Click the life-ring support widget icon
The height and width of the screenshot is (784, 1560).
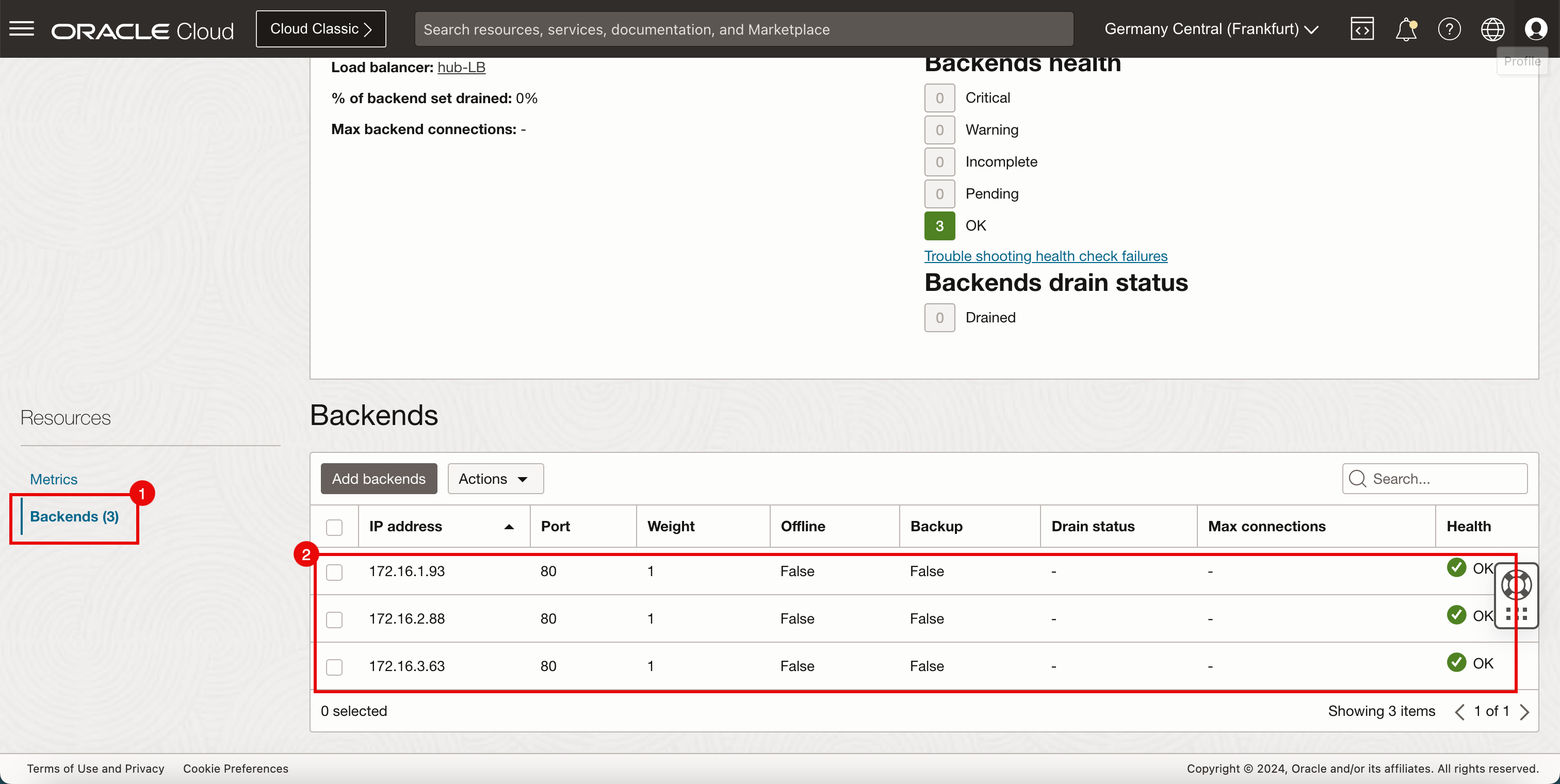point(1516,585)
